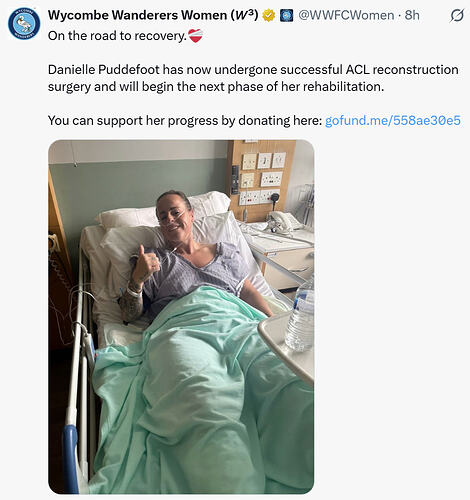Click the "On the road to recovery." text
This screenshot has height=500, width=470.
117,36
